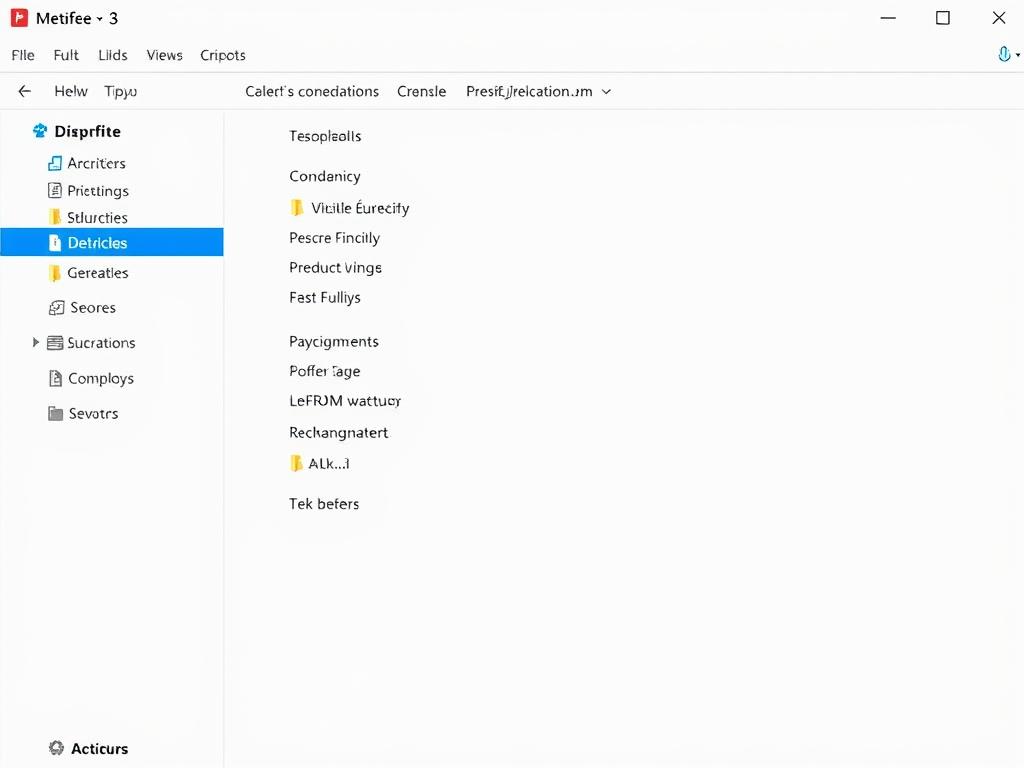Select Calert's conedations tab
1024x768 pixels.
tap(312, 91)
